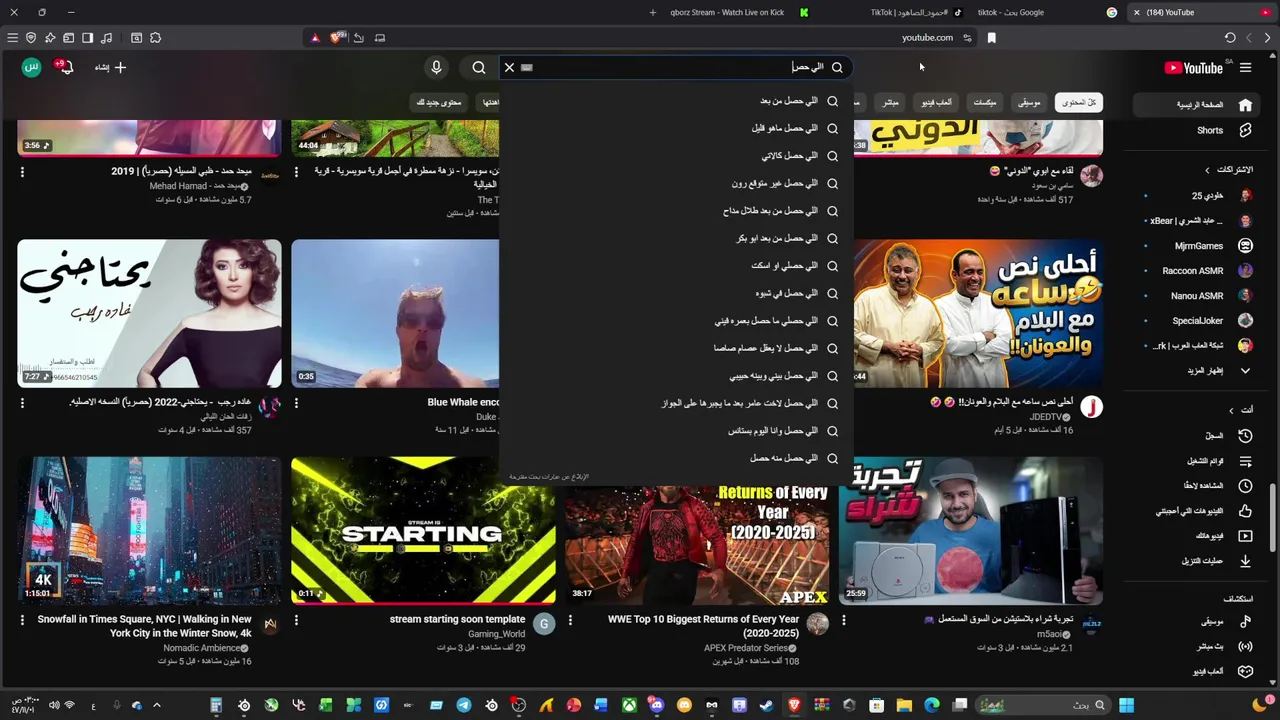This screenshot has height=720, width=1280.
Task: Open موسيقى Music under Explore
Action: (x=1197, y=621)
